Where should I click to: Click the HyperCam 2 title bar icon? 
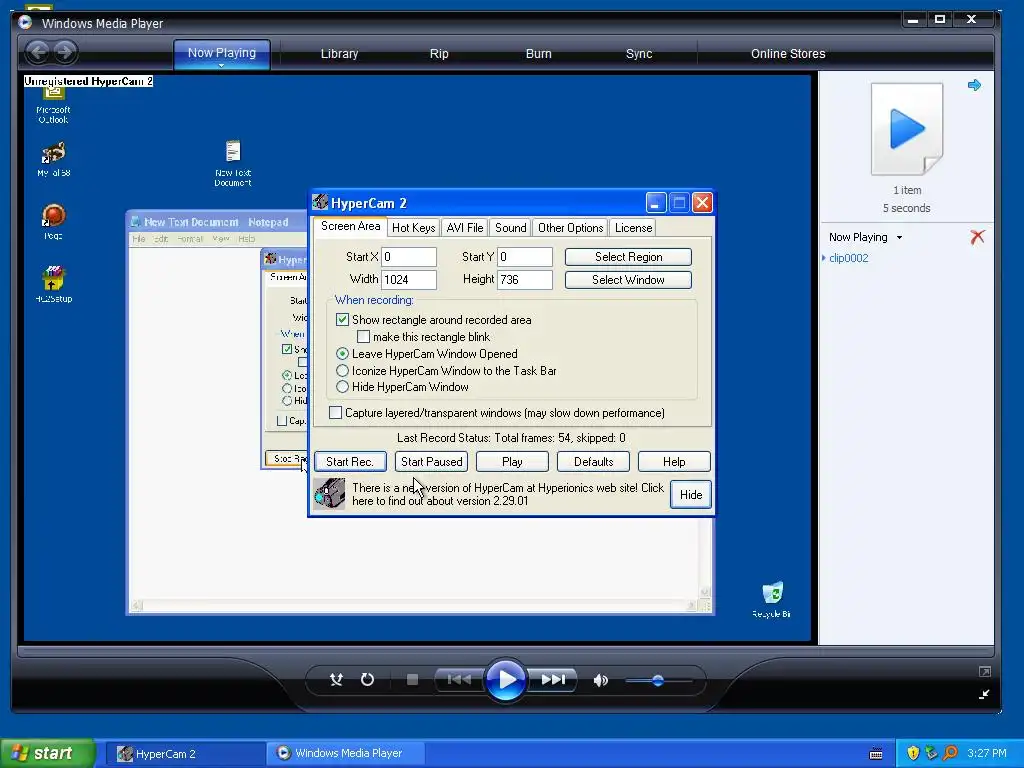click(320, 202)
